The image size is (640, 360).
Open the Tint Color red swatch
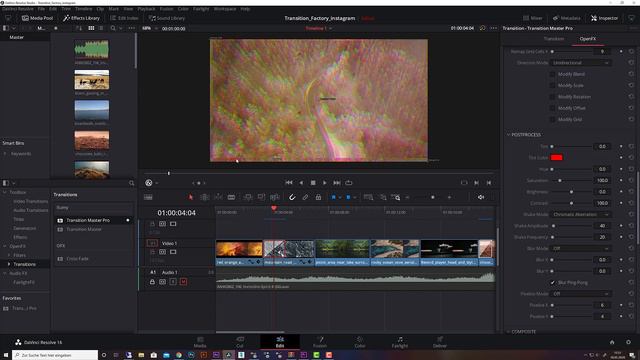(556, 158)
